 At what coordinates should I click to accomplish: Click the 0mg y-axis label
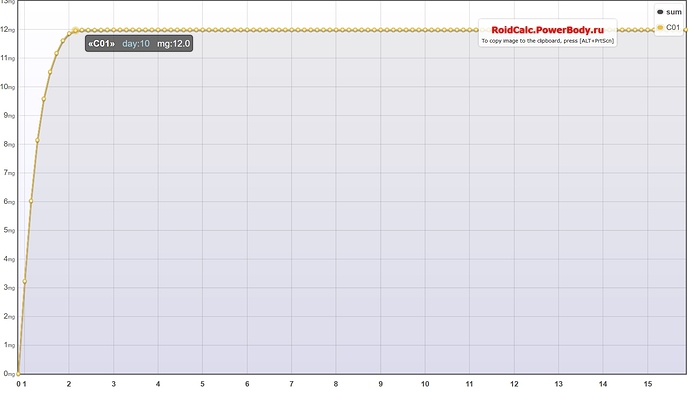point(9,374)
